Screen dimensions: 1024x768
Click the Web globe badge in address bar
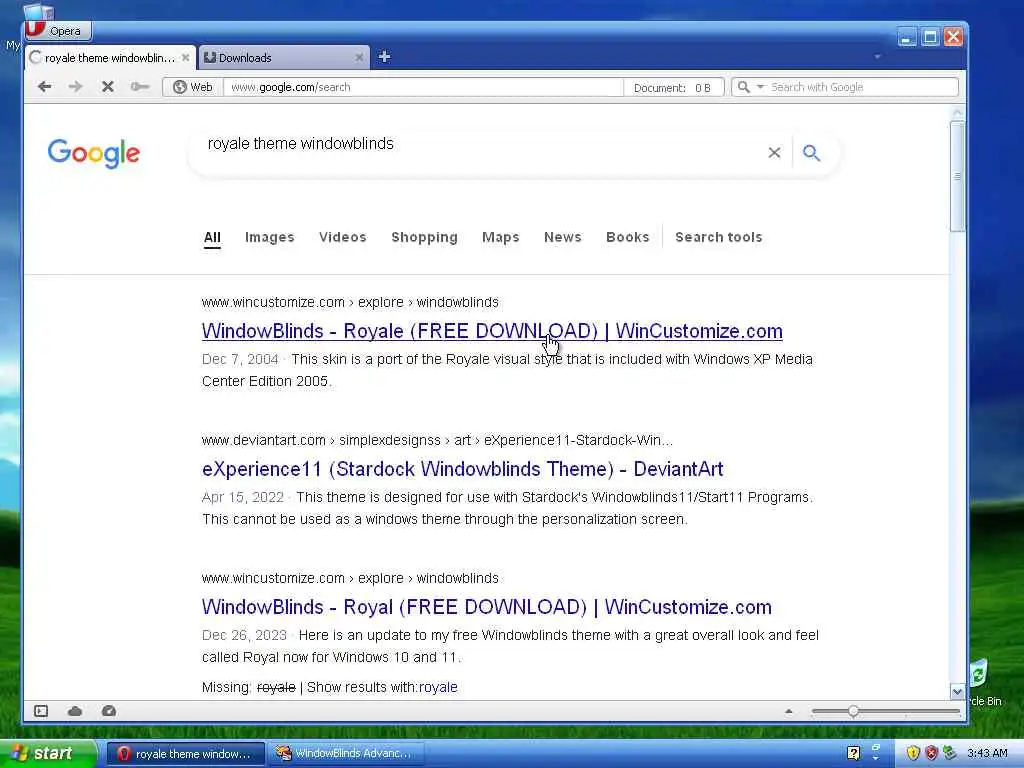(x=193, y=87)
